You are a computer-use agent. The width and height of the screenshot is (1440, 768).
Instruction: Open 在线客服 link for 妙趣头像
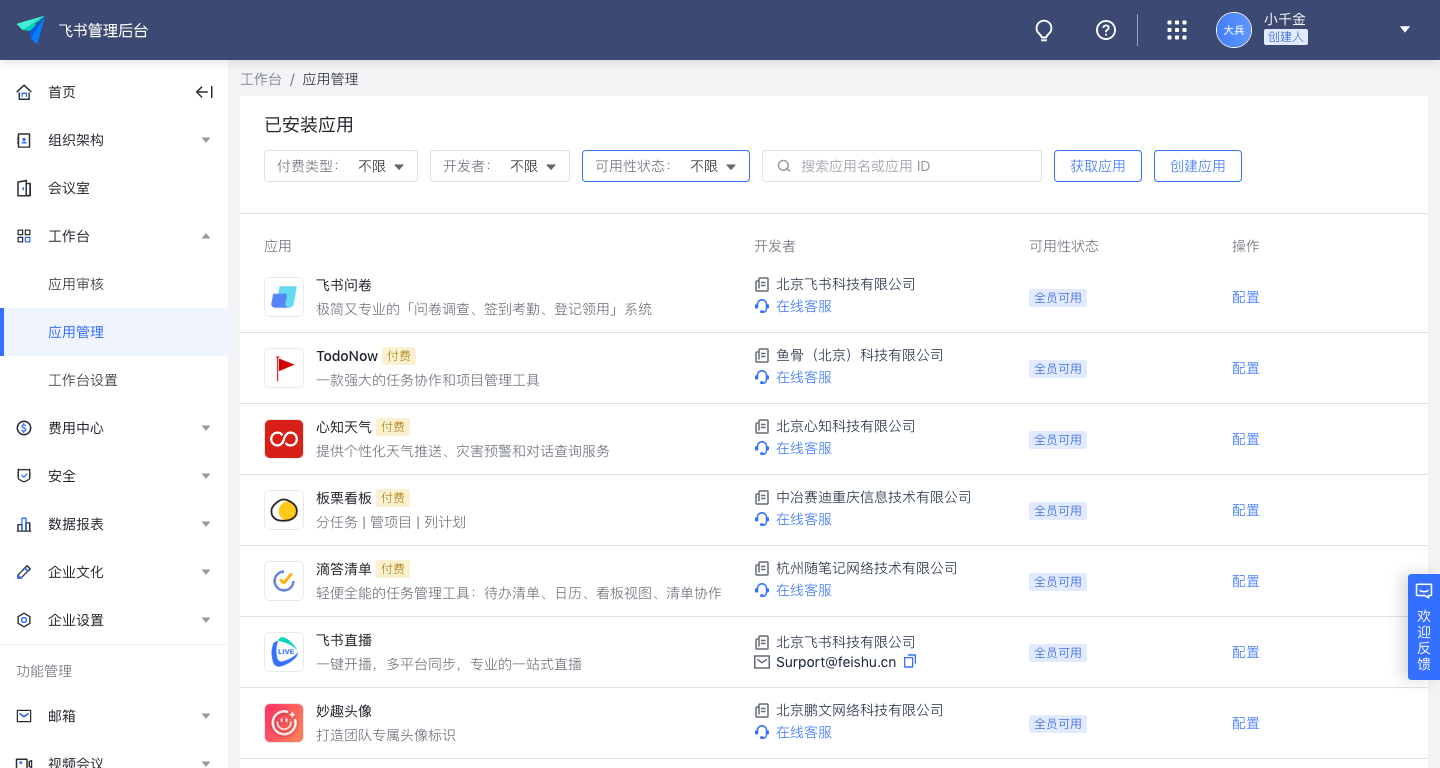(804, 732)
